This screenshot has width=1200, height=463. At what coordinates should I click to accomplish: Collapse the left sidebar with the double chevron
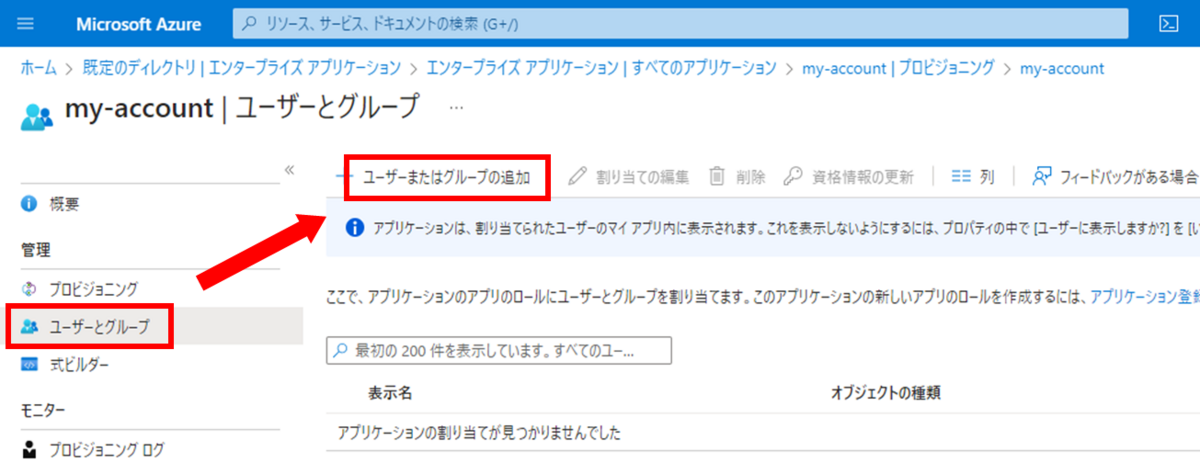click(290, 169)
